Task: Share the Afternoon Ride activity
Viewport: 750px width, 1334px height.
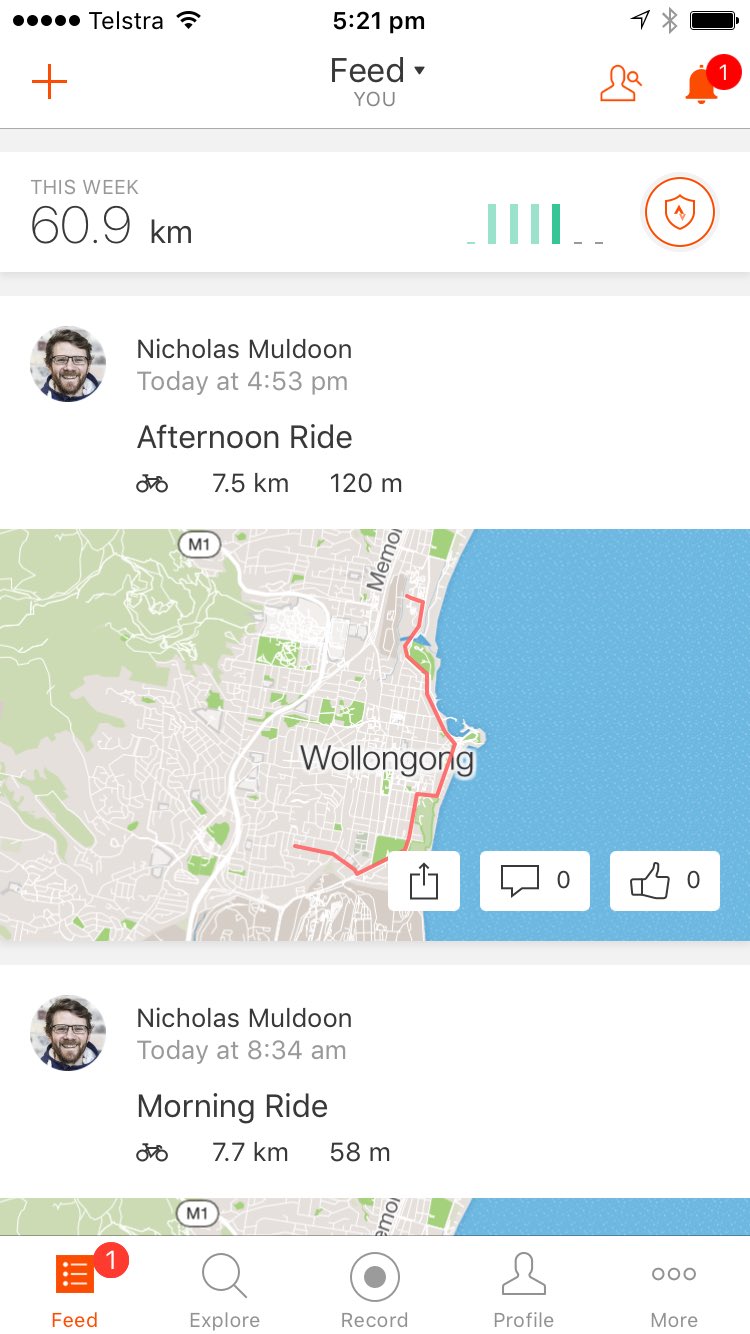Action: click(x=424, y=881)
